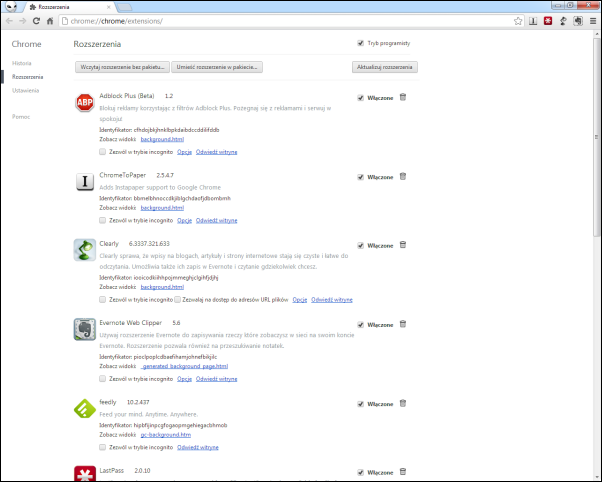Click the ChromeToPaper extension logo

tap(84, 182)
